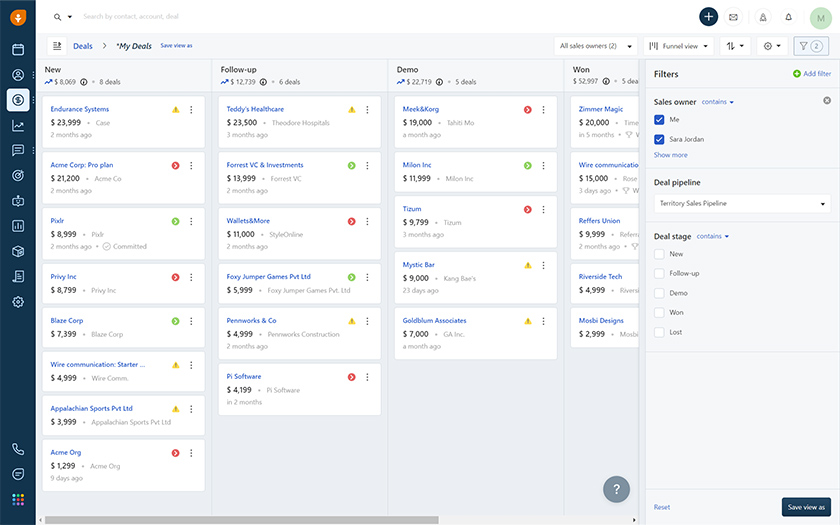This screenshot has width=840, height=525.
Task: Check the Follow-up deal stage filter
Action: click(659, 274)
